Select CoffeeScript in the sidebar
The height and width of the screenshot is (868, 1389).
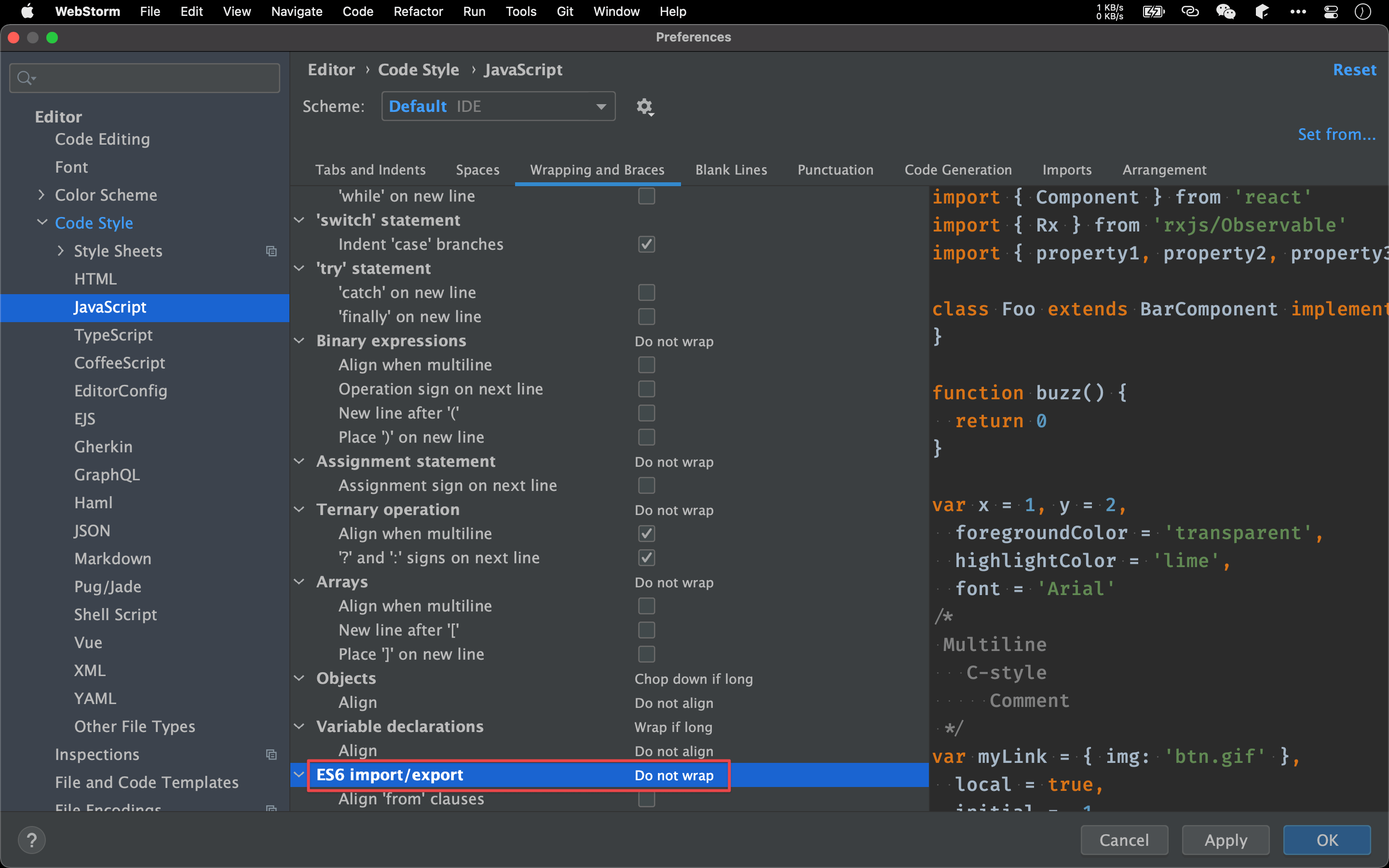click(119, 362)
